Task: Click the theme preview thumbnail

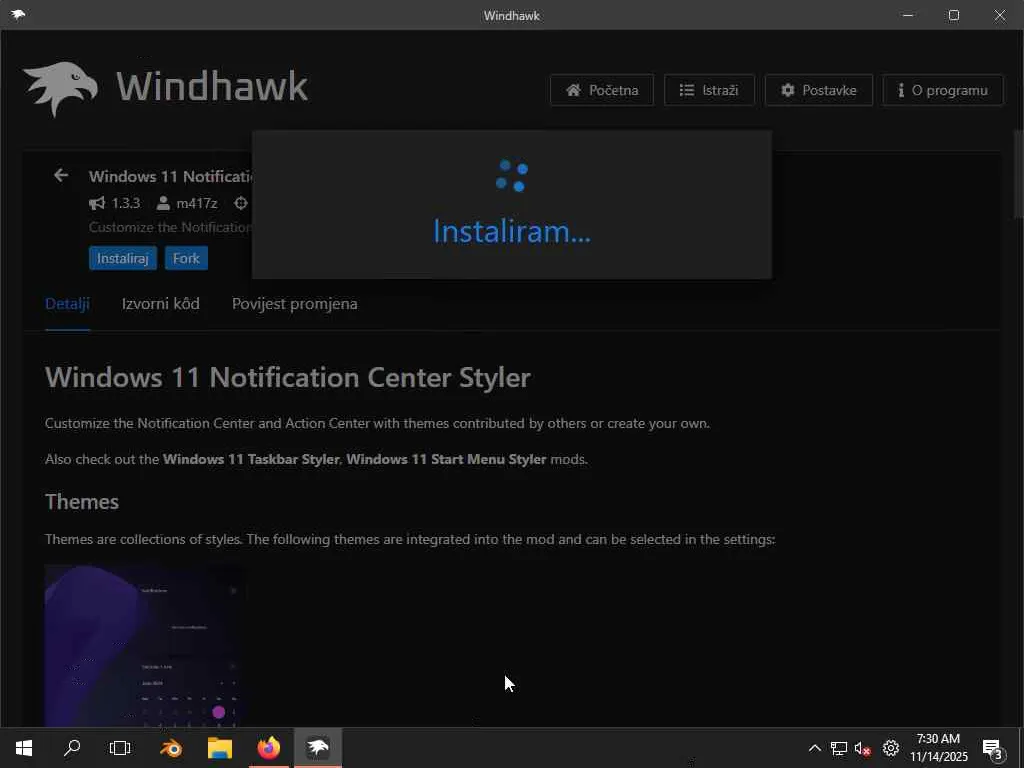Action: pos(145,646)
